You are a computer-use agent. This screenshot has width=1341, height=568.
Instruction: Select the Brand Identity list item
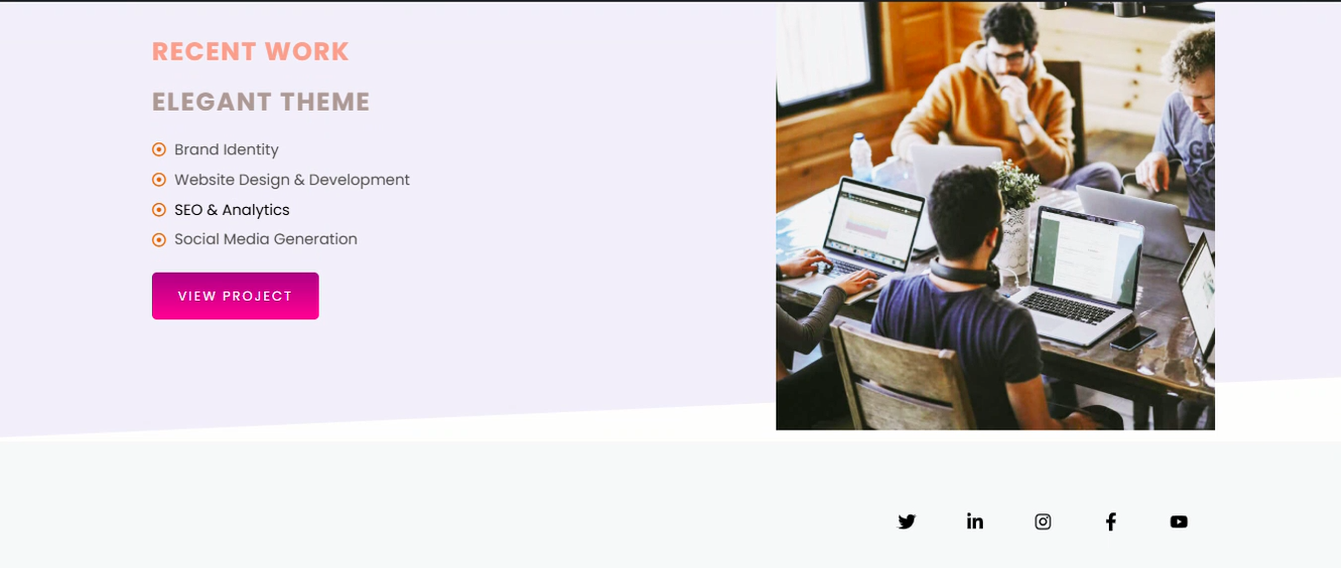click(x=226, y=150)
